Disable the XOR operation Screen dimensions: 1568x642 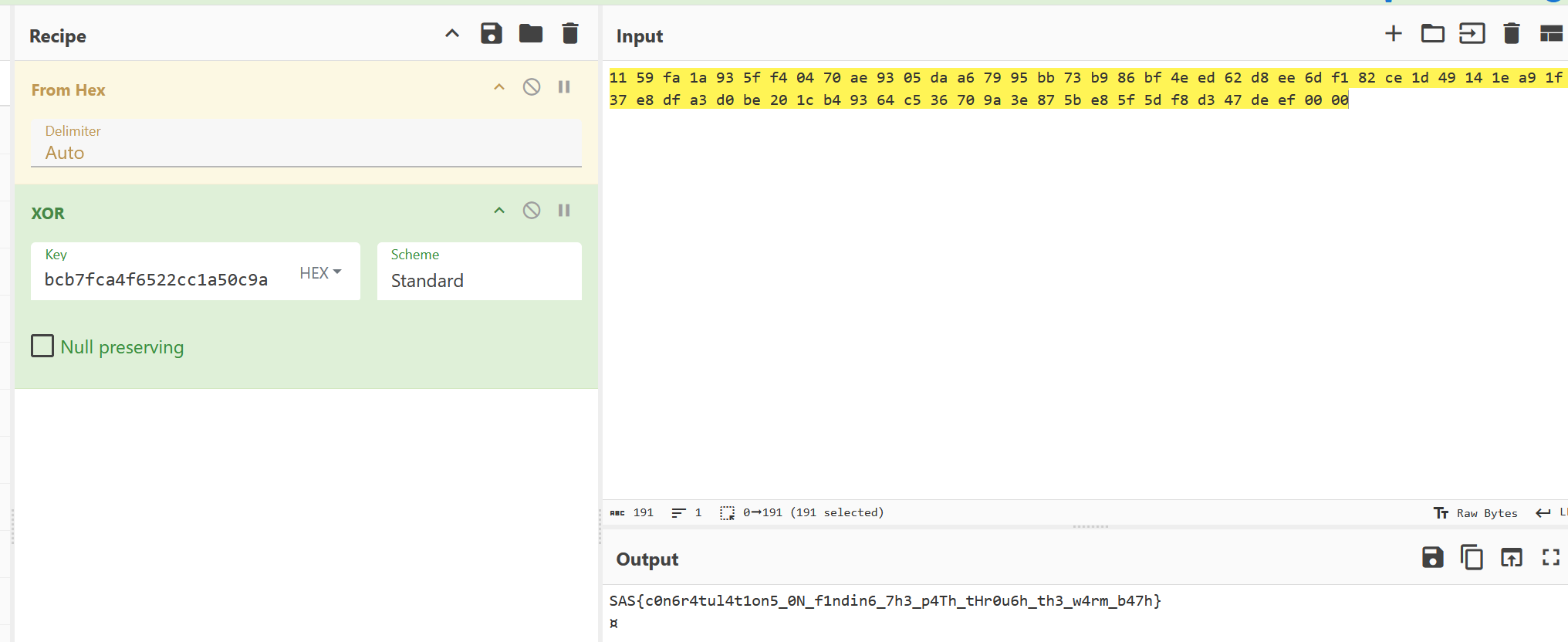531,211
